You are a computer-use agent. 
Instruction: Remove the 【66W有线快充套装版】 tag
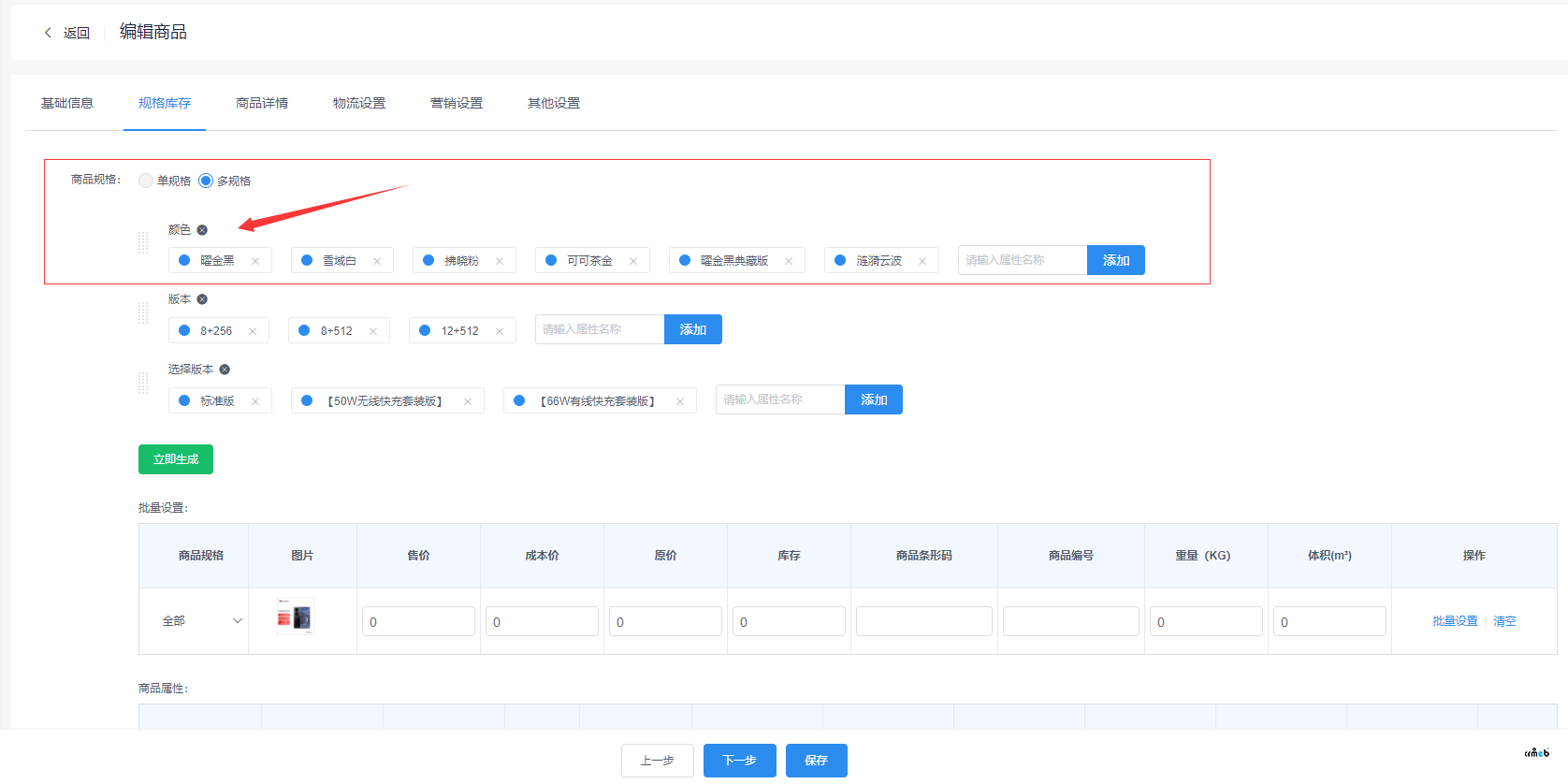680,401
